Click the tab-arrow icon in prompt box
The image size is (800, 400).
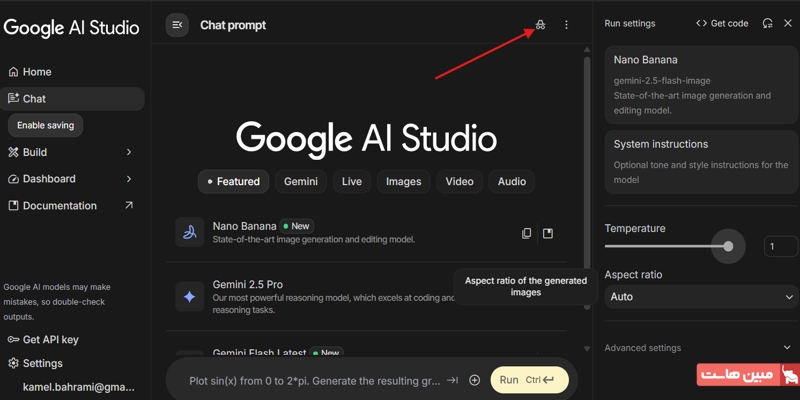452,380
